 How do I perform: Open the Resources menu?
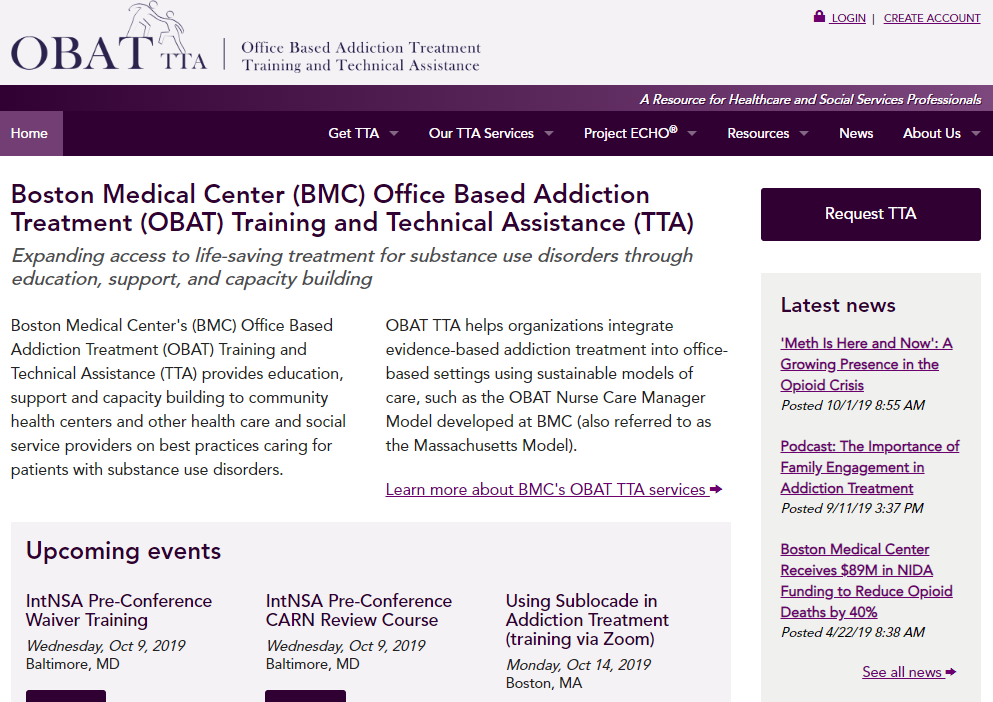[758, 134]
